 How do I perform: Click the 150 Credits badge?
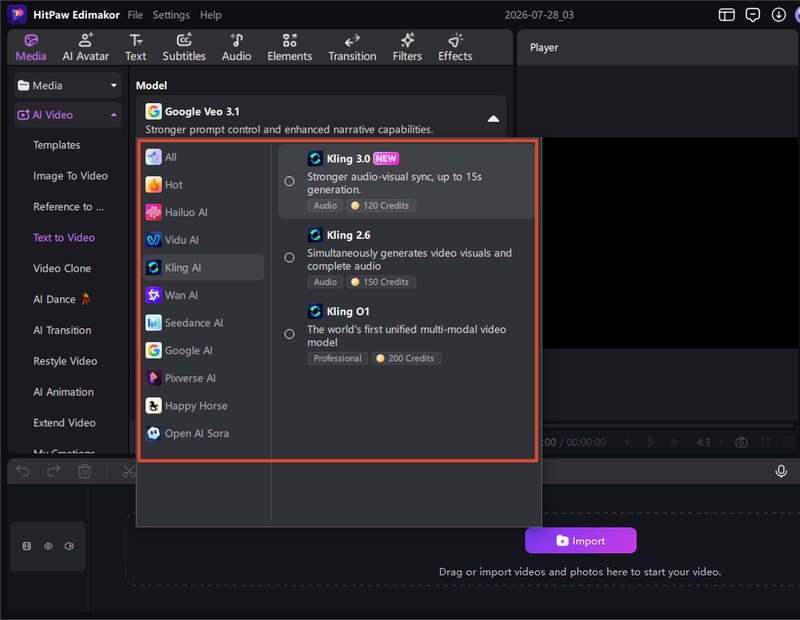click(381, 282)
